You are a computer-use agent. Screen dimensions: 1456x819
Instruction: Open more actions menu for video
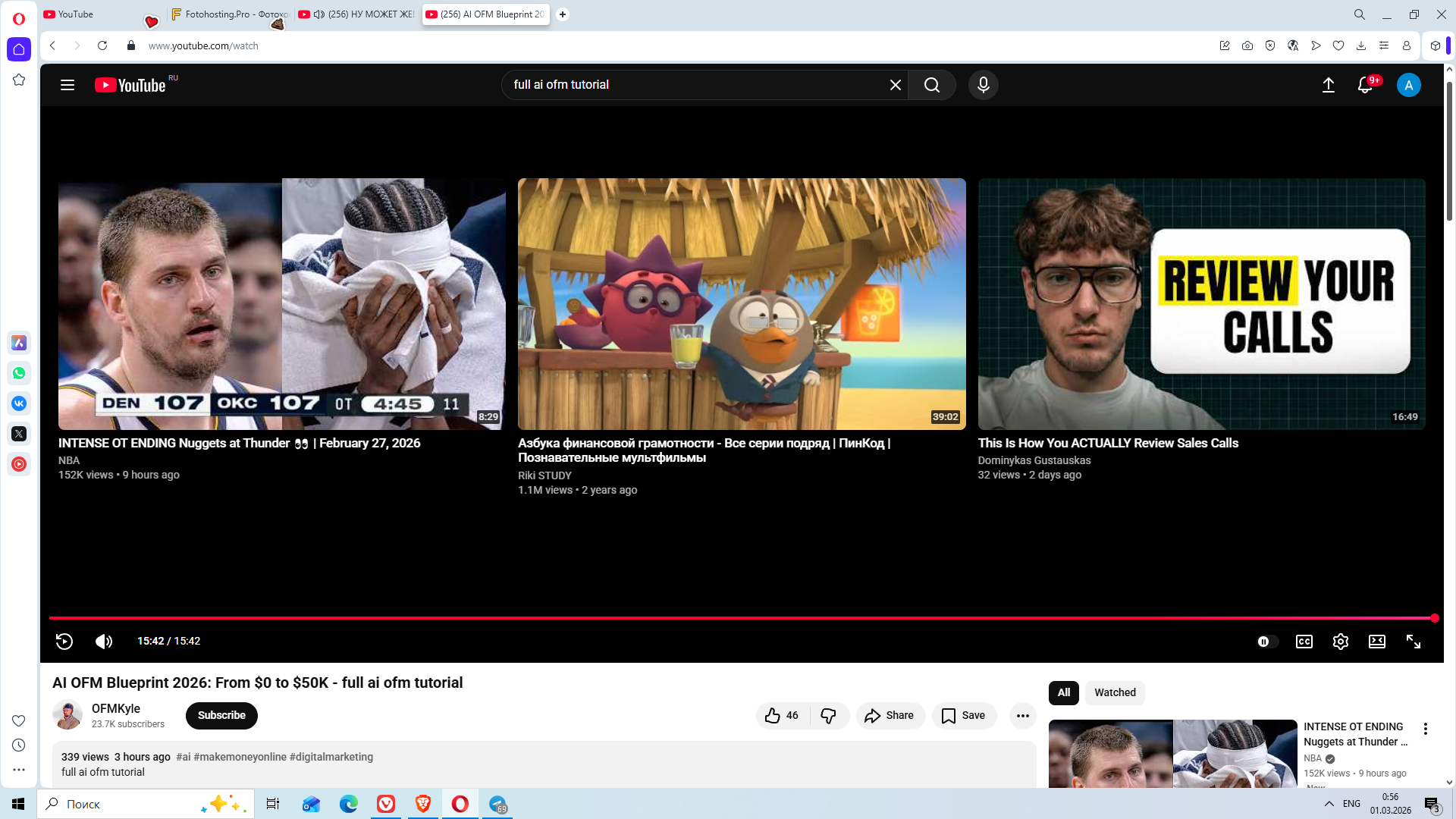(x=1022, y=715)
